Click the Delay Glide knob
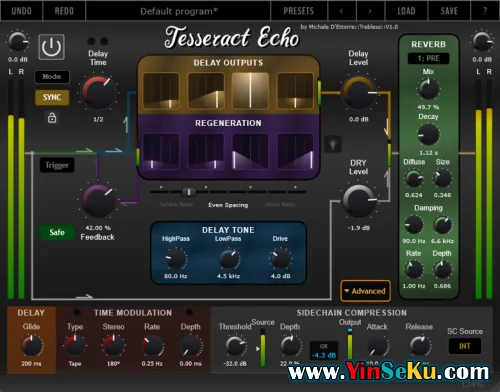The width and height of the screenshot is (500, 392). pyautogui.click(x=32, y=346)
